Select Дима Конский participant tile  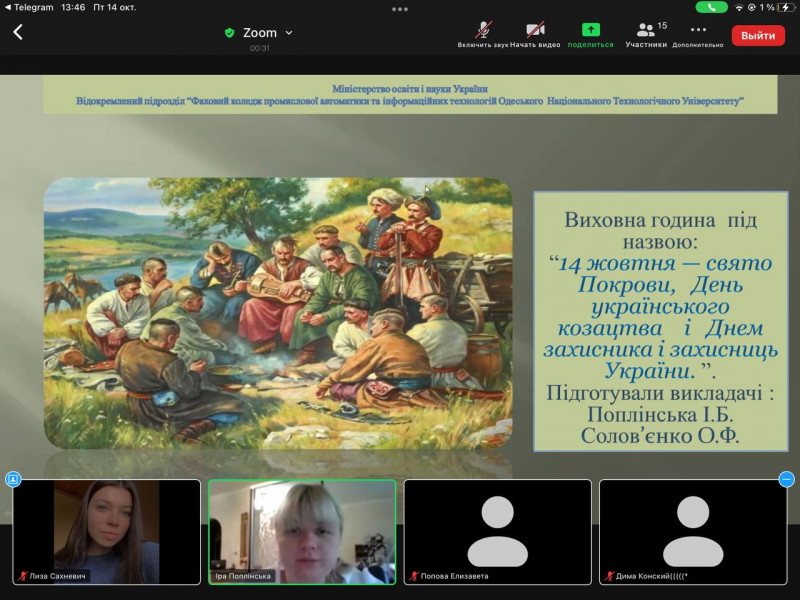tap(693, 532)
